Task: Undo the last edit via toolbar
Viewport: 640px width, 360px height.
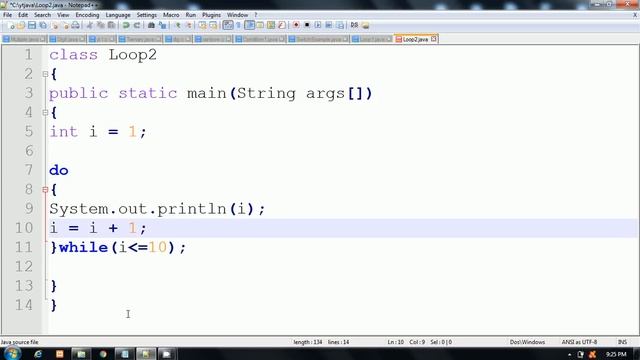Action: (126, 25)
